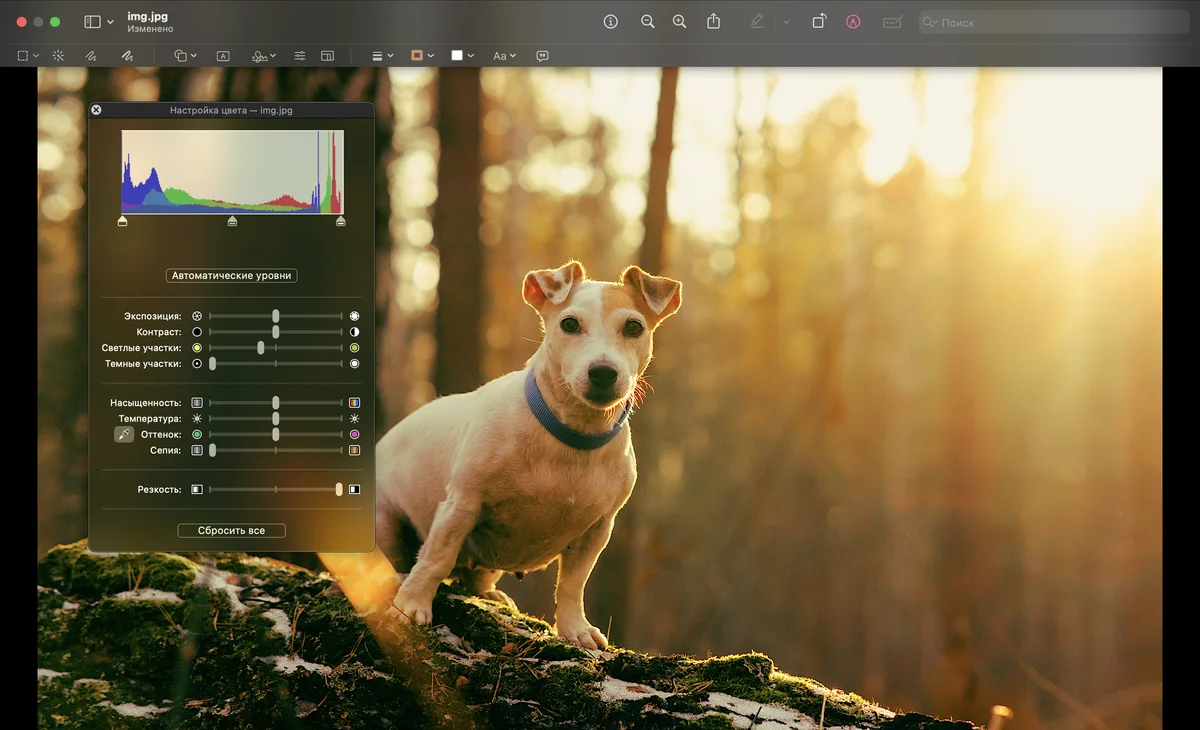The image size is (1200, 730).
Task: Select the Instant Alpha magic wand tool
Action: point(58,56)
